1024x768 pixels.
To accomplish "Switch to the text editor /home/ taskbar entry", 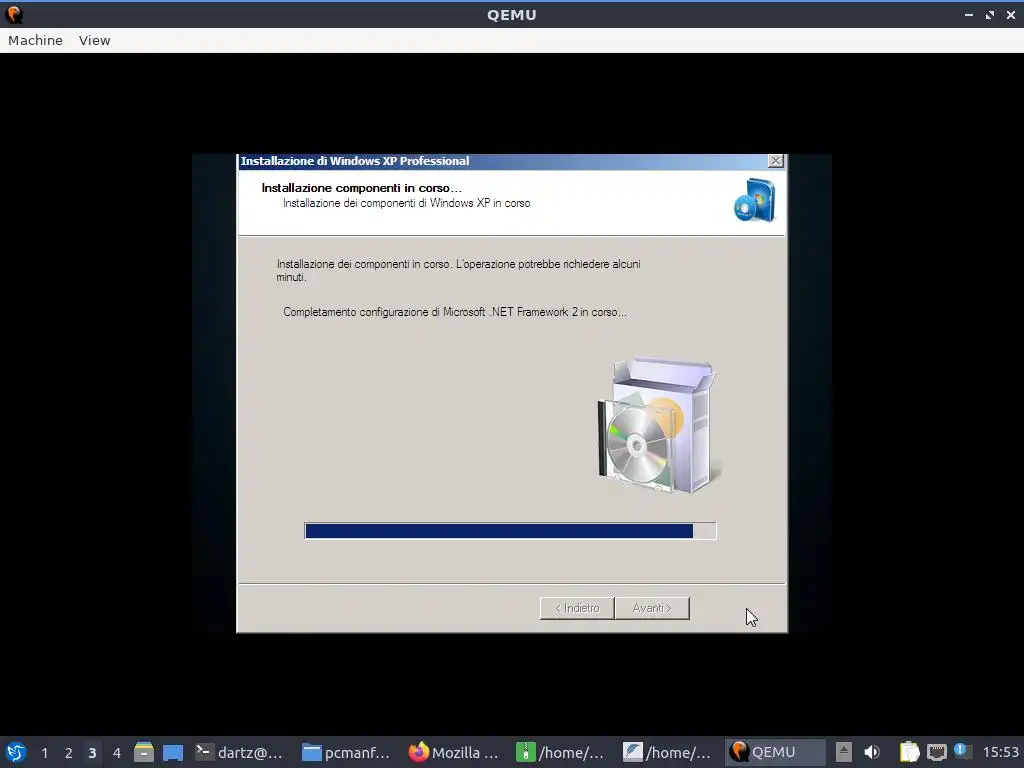I will pyautogui.click(x=666, y=752).
